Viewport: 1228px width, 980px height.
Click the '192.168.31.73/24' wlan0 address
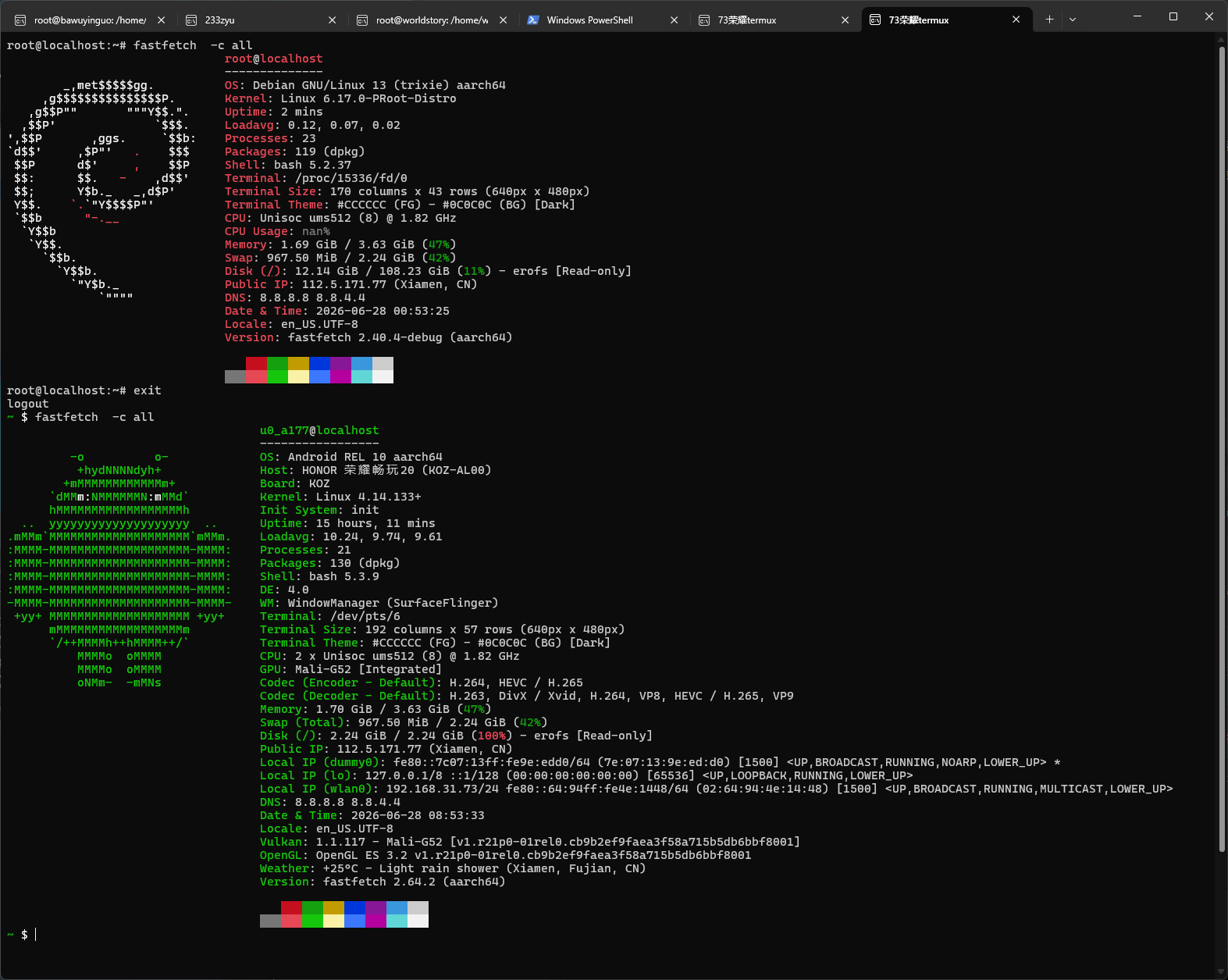click(x=443, y=789)
